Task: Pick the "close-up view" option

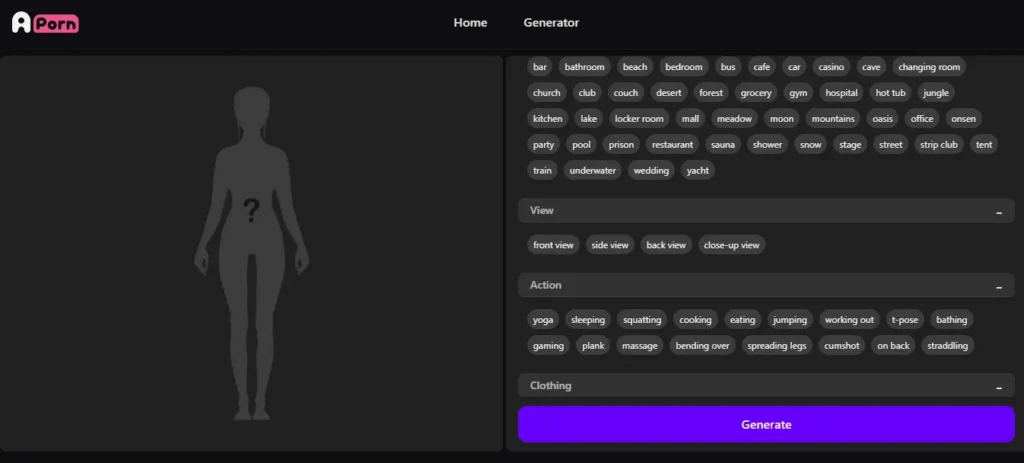Action: tap(731, 246)
